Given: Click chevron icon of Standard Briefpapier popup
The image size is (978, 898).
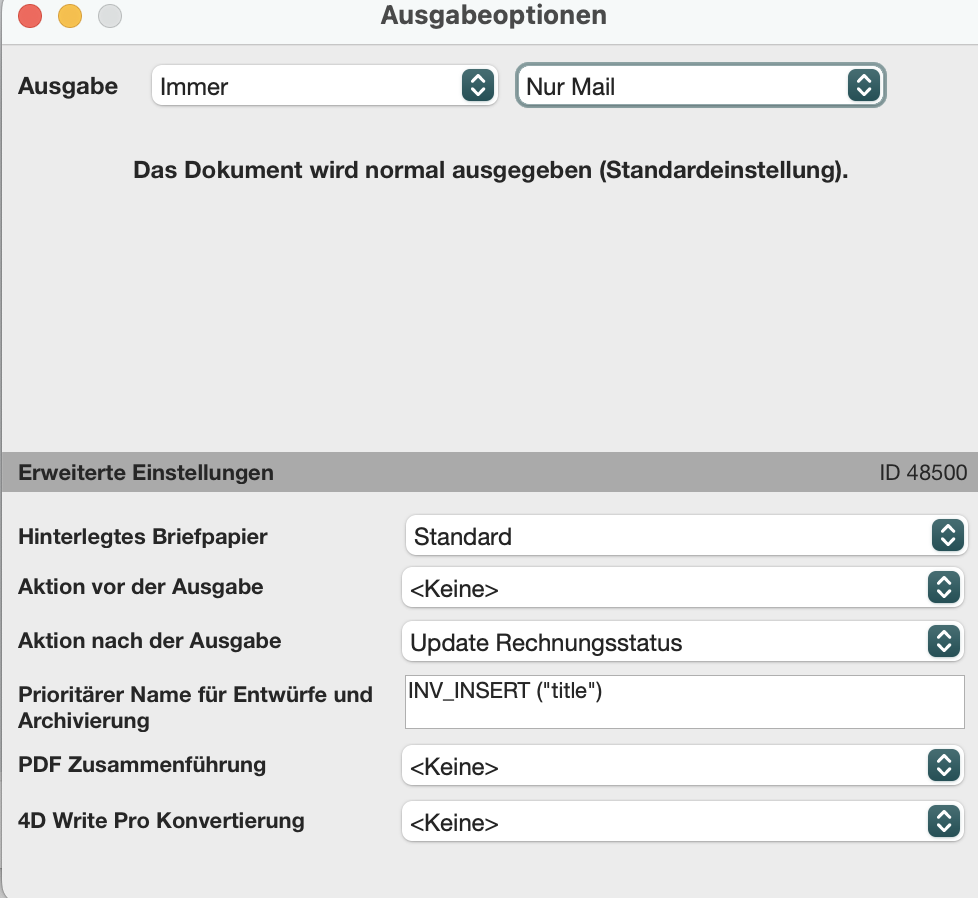Looking at the screenshot, I should pyautogui.click(x=947, y=536).
